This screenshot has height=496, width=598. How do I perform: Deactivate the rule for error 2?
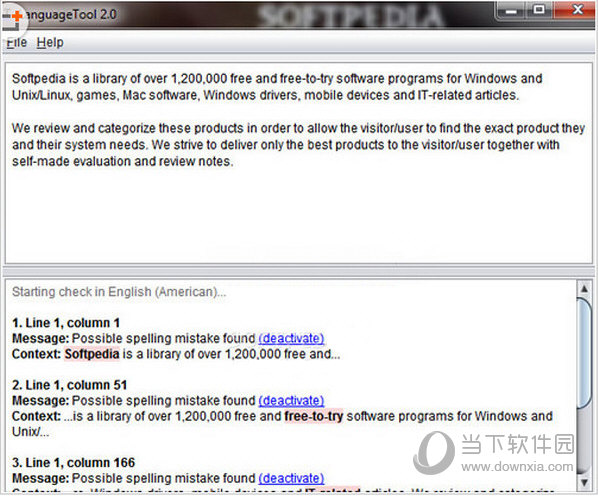tap(291, 401)
